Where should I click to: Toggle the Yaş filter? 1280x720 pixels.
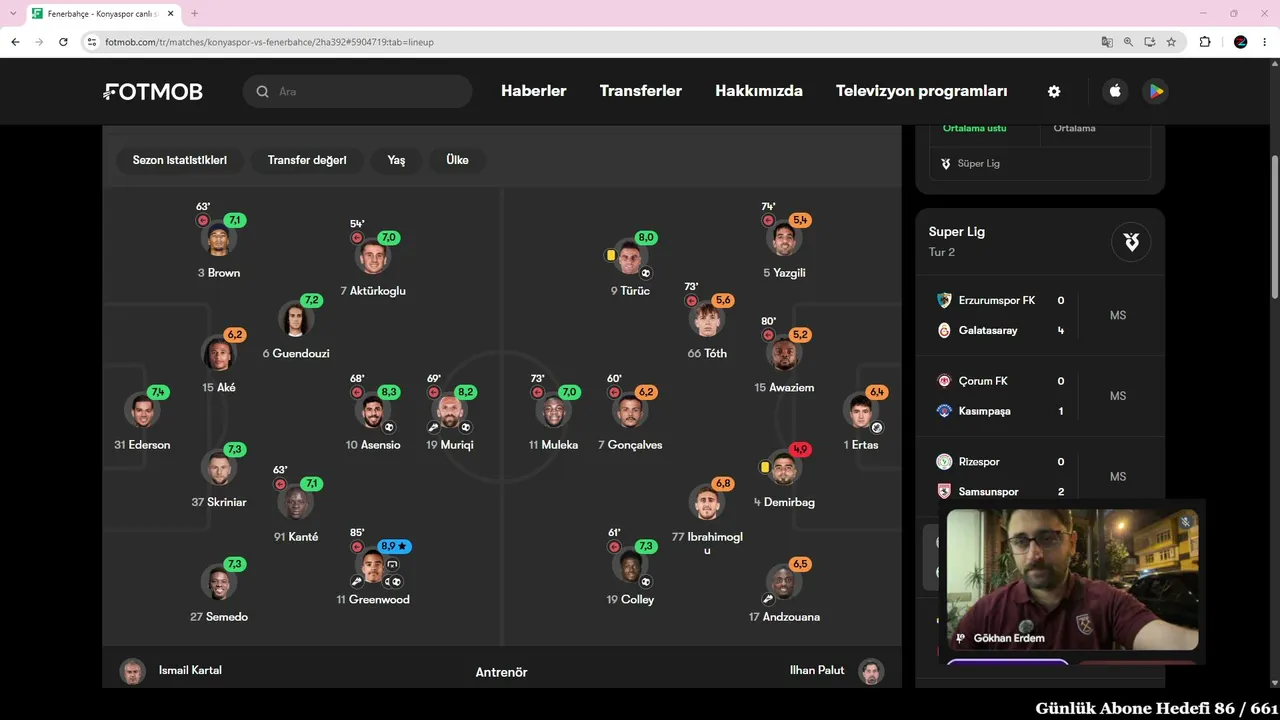(x=396, y=160)
